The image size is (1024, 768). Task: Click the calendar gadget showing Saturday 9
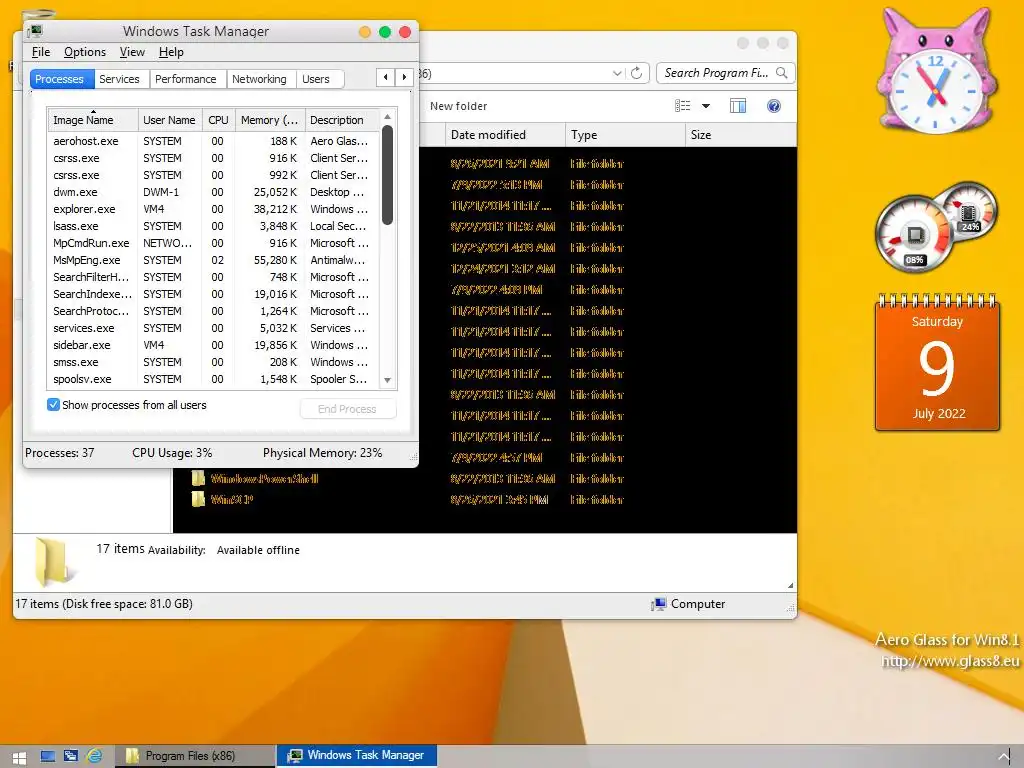click(937, 364)
